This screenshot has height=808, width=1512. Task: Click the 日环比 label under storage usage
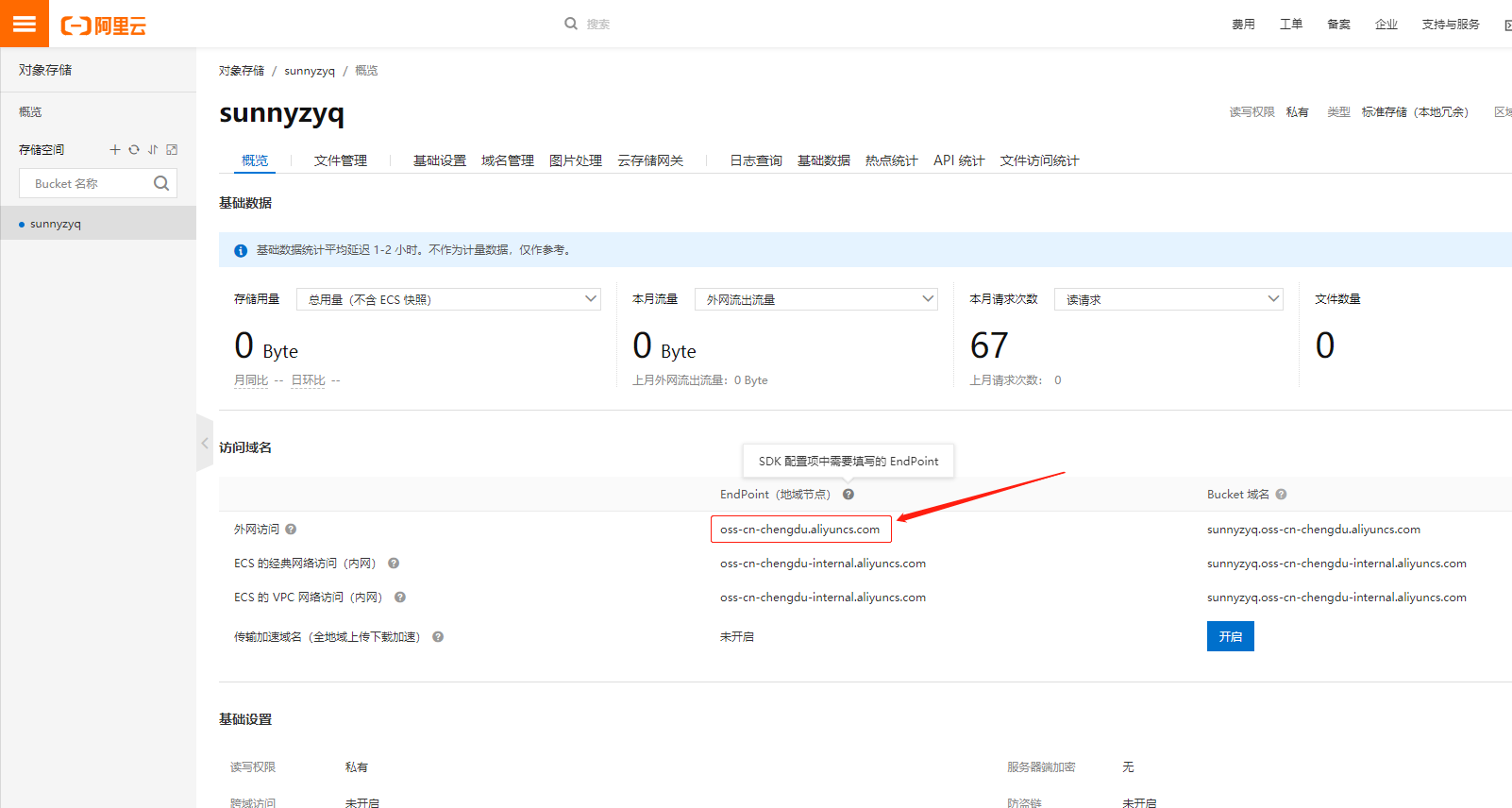coord(309,380)
